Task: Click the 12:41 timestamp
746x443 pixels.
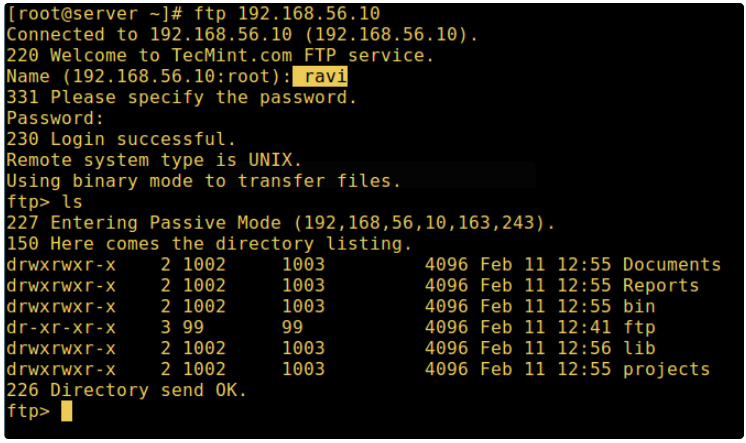Action: tap(584, 328)
